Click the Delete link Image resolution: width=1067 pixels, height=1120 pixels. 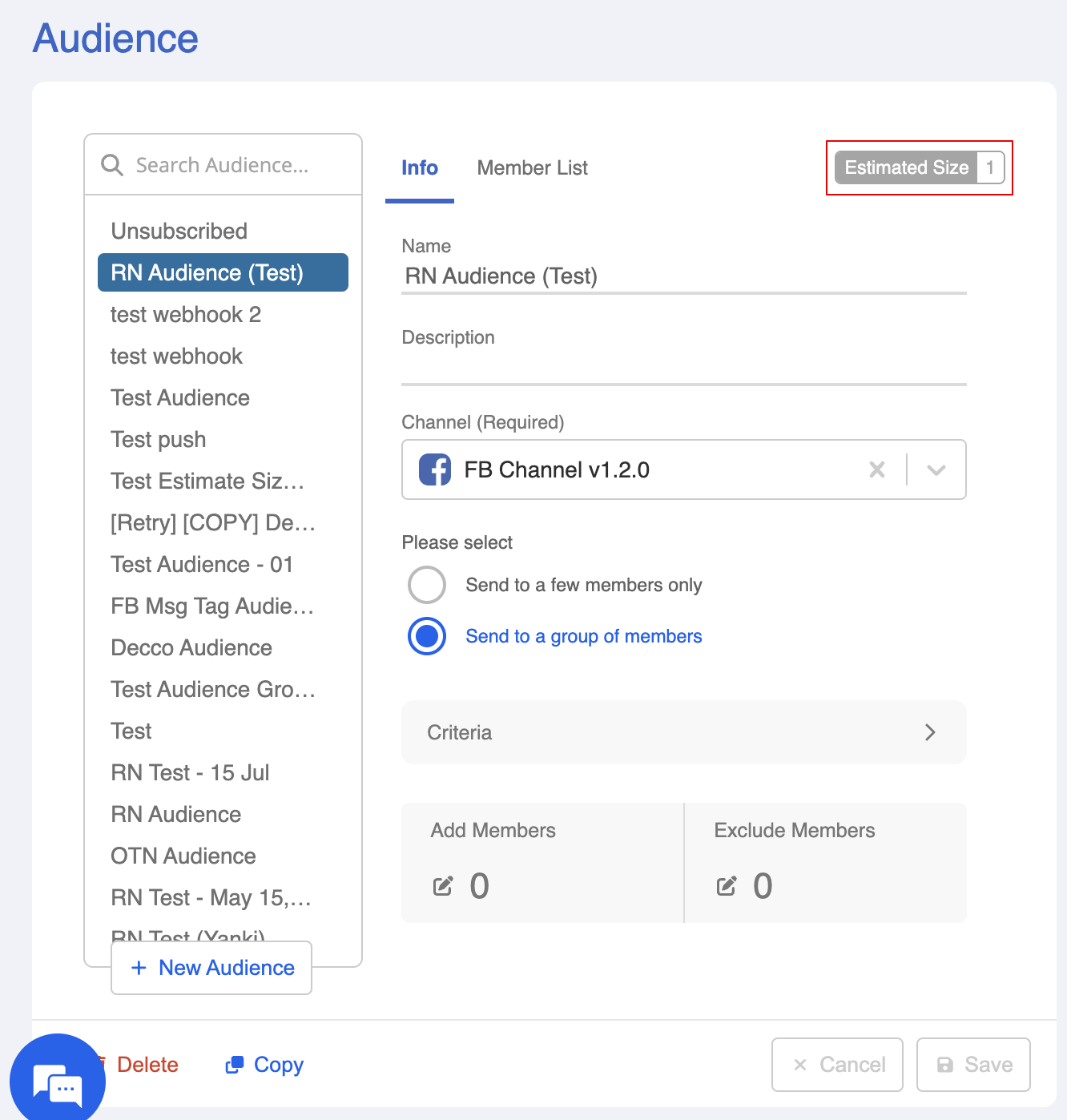pyautogui.click(x=147, y=1065)
